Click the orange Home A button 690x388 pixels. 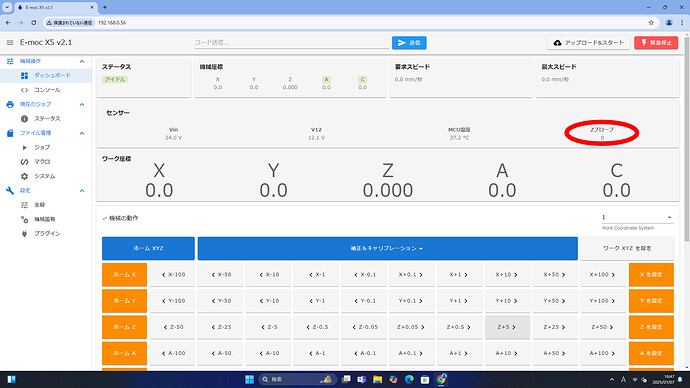125,353
